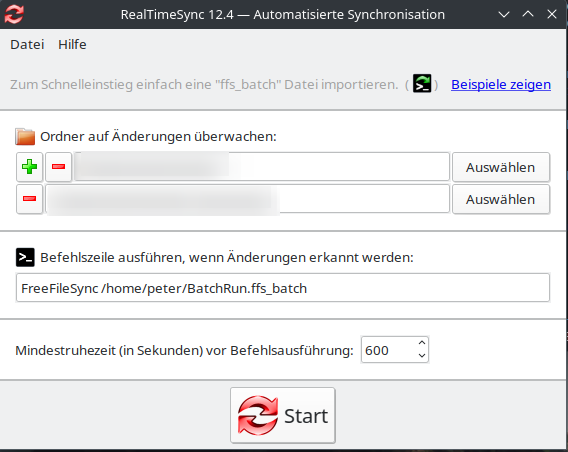Focus the first folder path field
This screenshot has height=452, width=568.
click(x=262, y=167)
